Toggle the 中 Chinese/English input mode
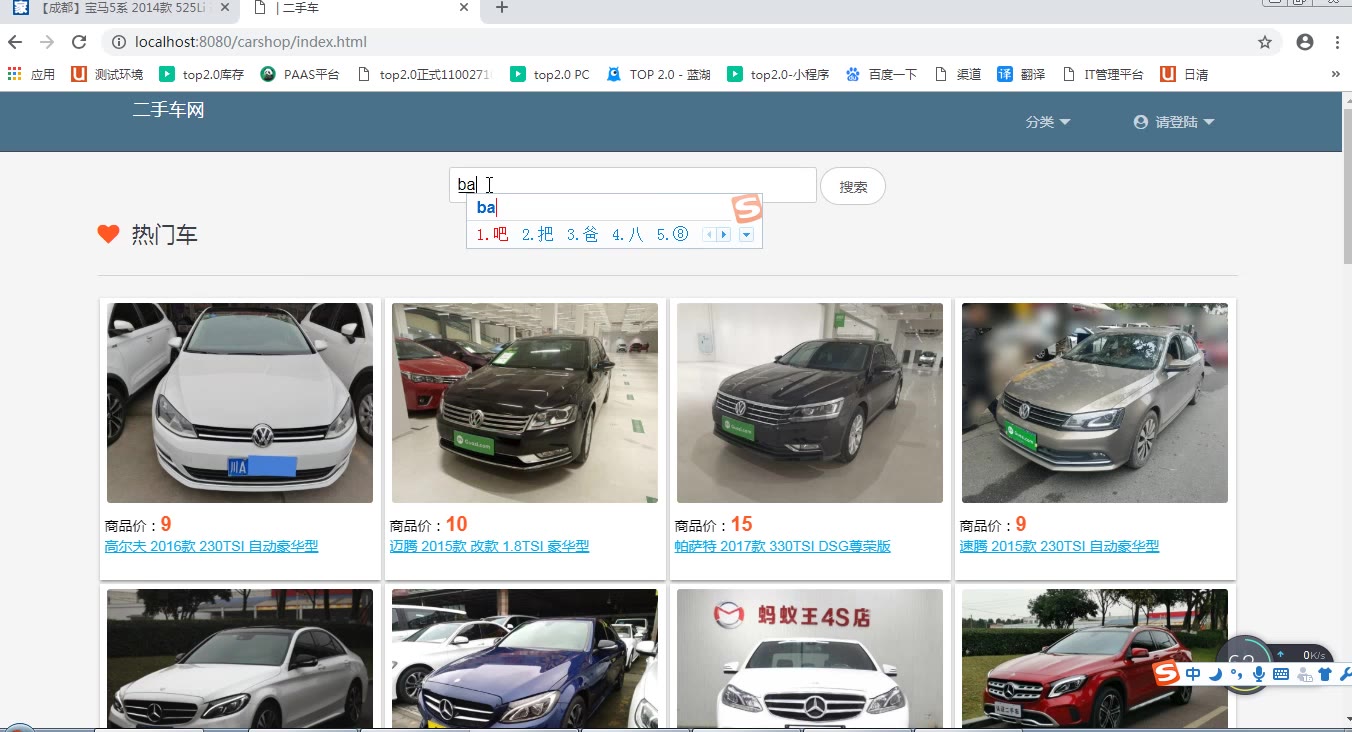 click(1193, 674)
